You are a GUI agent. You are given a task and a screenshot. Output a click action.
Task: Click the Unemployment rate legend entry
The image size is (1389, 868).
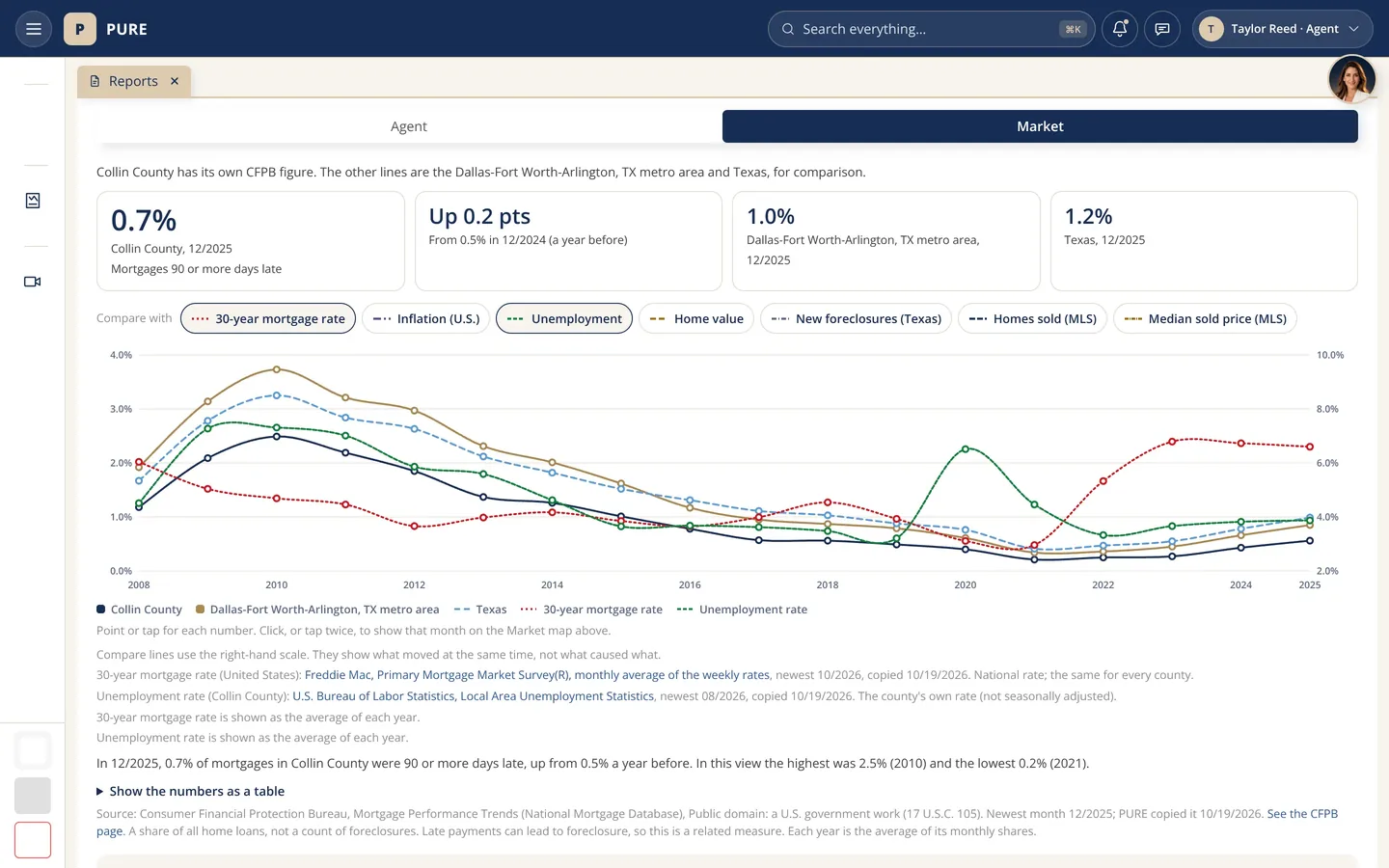click(x=743, y=610)
